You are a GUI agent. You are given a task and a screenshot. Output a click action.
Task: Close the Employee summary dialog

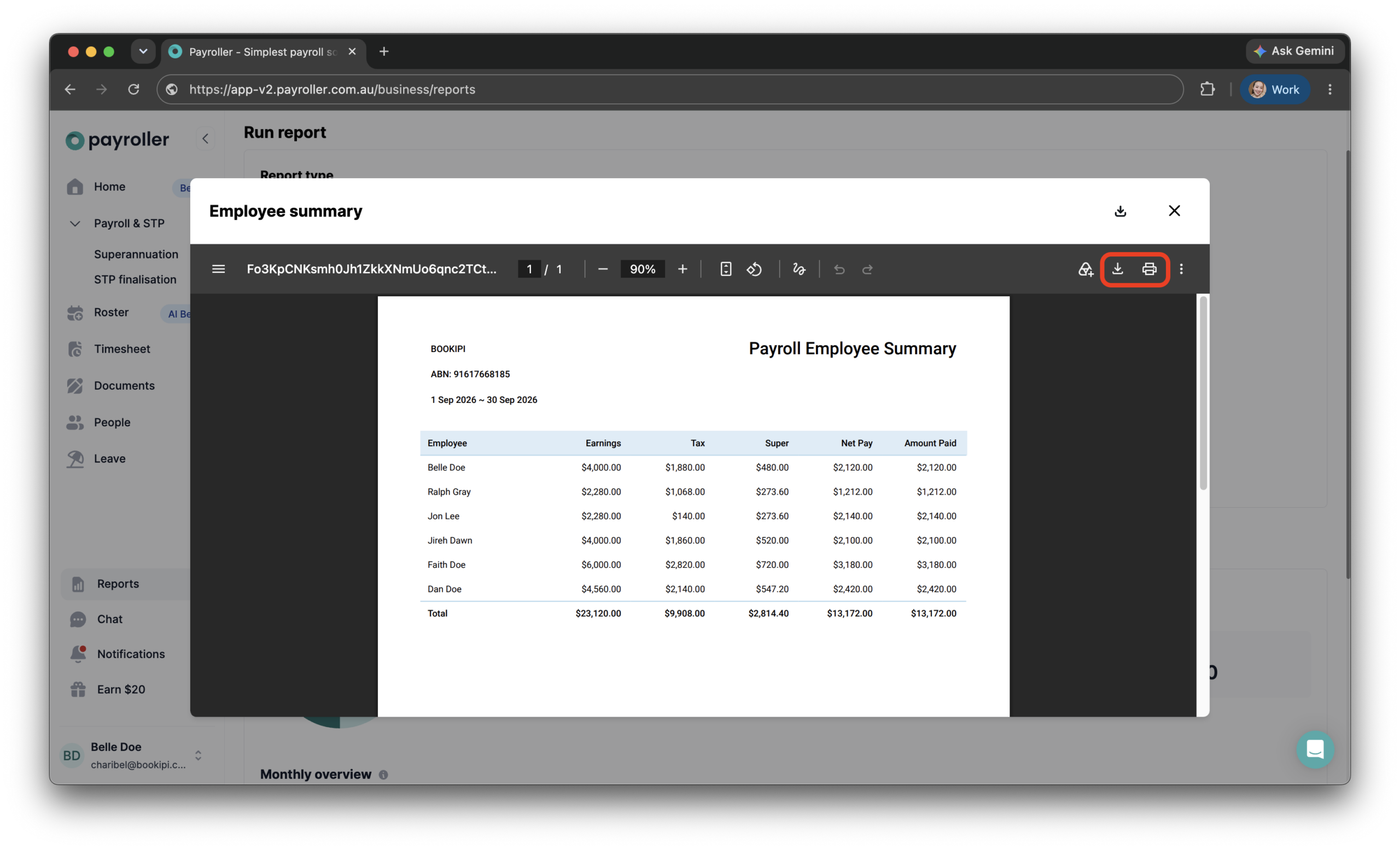pos(1174,210)
